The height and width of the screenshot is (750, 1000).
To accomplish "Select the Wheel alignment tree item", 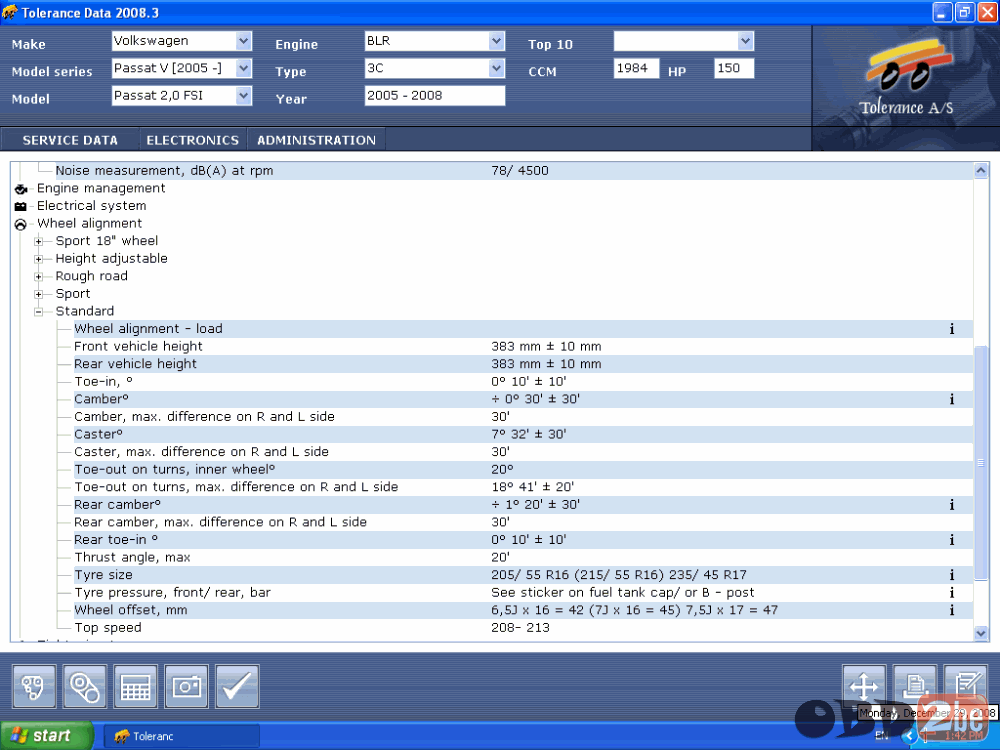I will coord(89,223).
